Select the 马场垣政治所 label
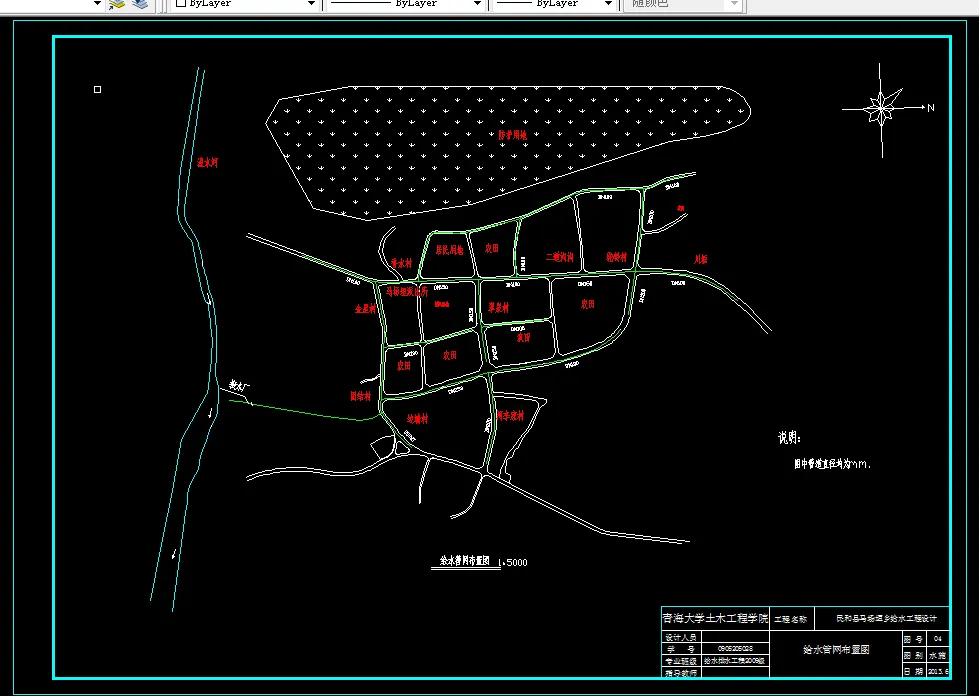 pyautogui.click(x=406, y=291)
